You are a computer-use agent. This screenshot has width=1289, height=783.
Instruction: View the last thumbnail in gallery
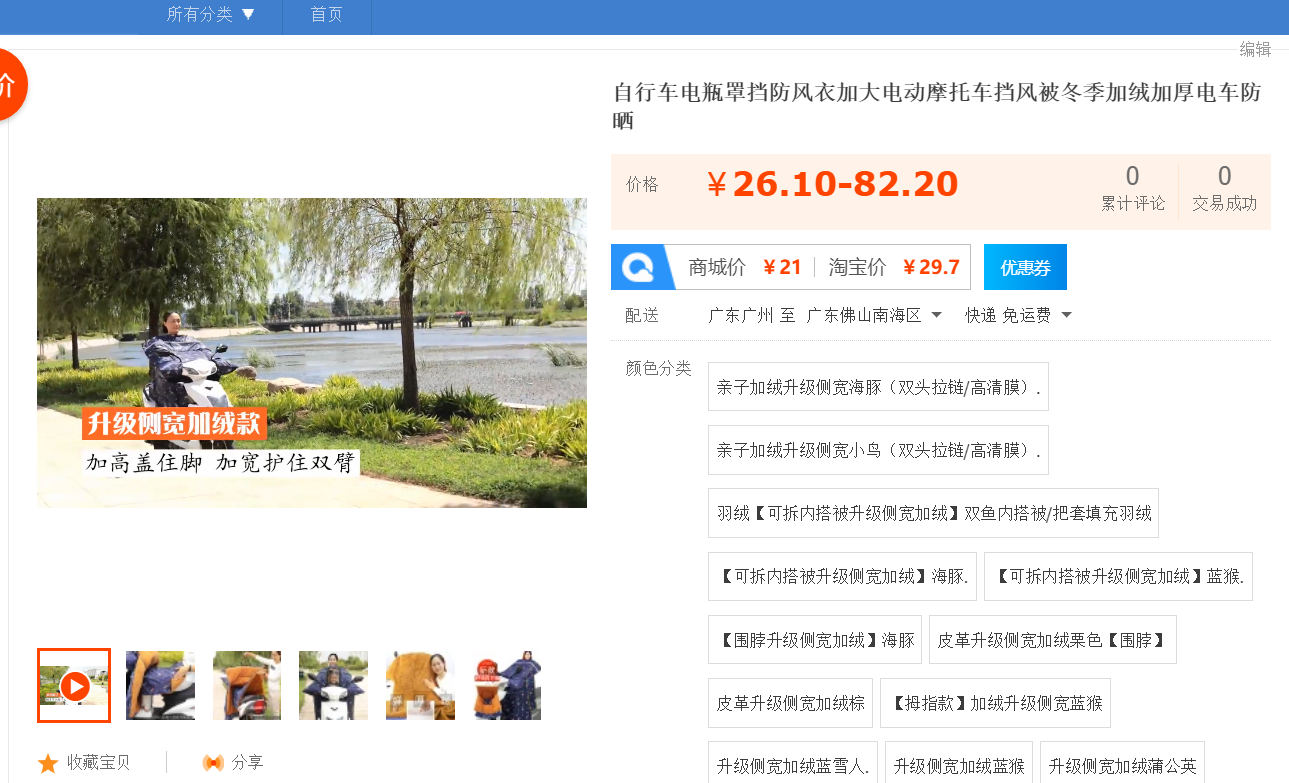click(x=507, y=686)
